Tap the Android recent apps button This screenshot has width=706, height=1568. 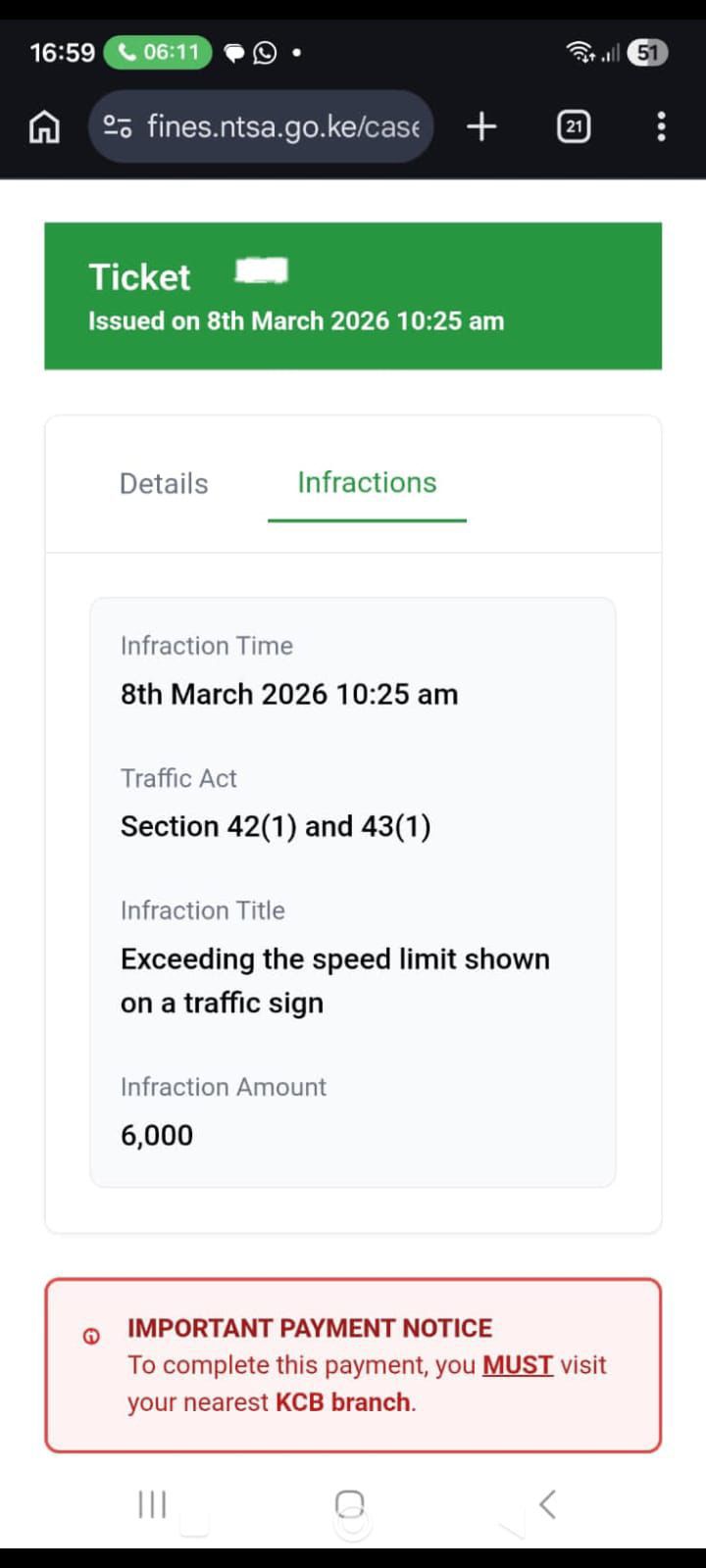click(152, 1504)
